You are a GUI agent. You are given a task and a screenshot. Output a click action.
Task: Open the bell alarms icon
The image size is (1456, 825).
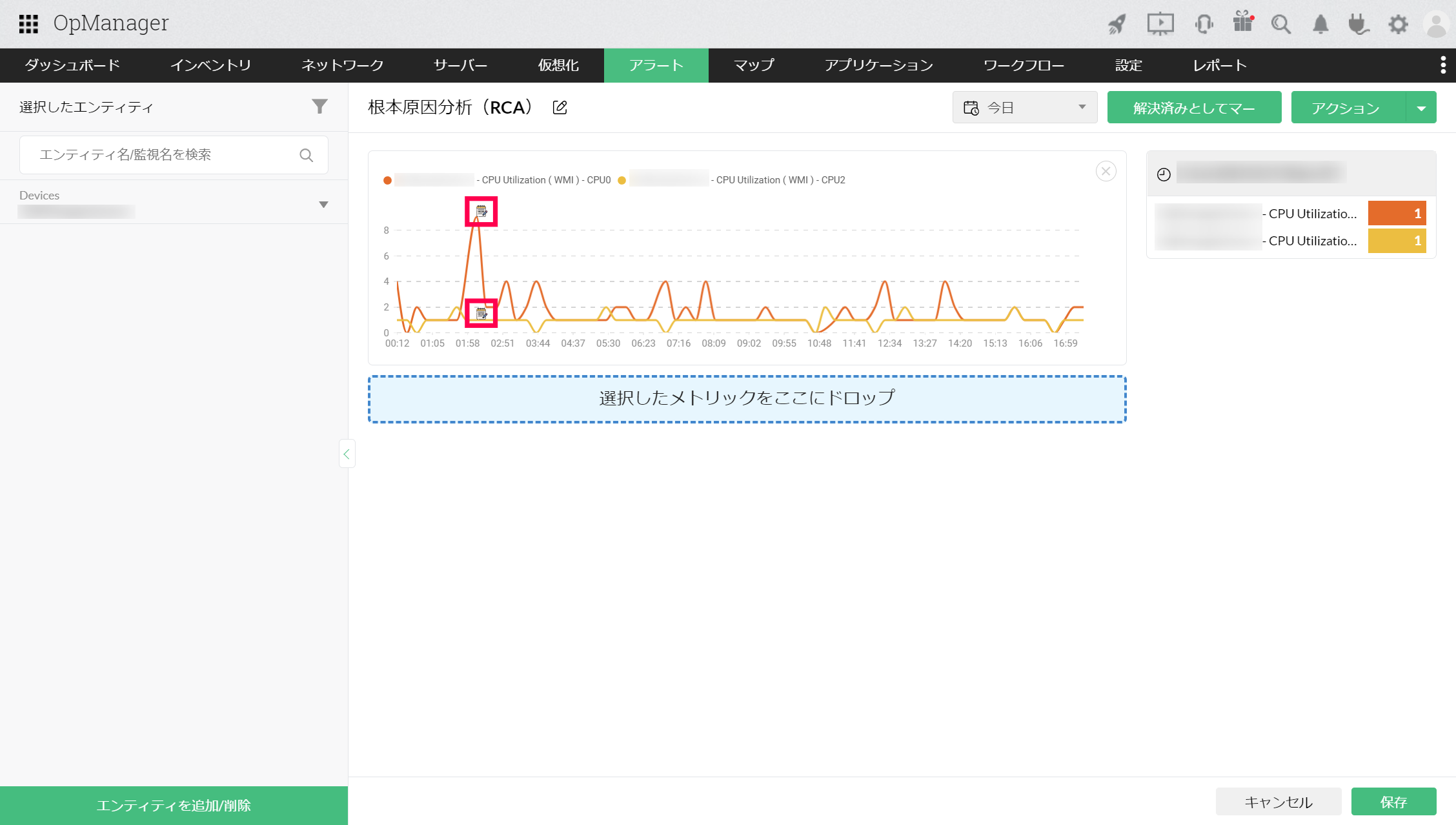1320,25
